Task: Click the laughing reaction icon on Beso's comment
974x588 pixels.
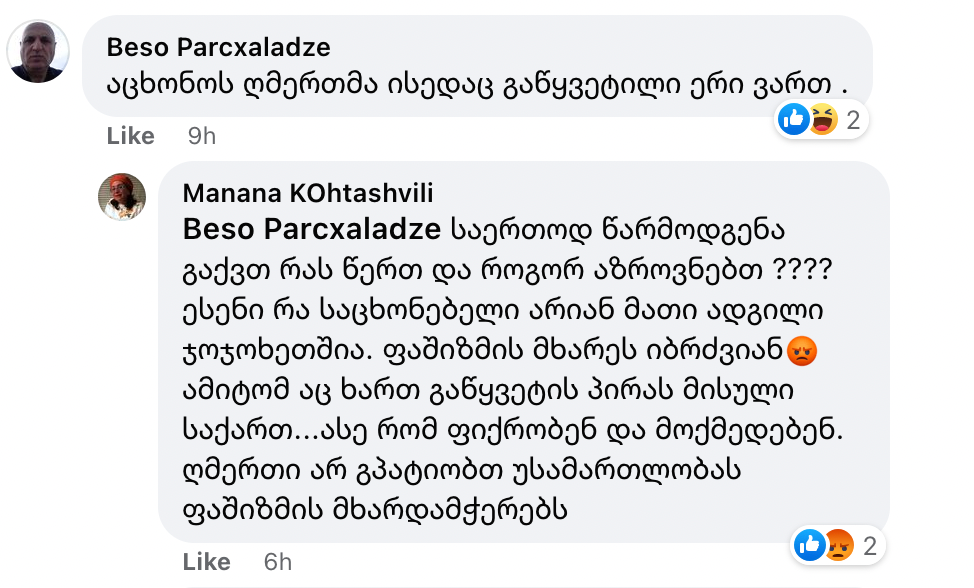Action: pyautogui.click(x=822, y=121)
